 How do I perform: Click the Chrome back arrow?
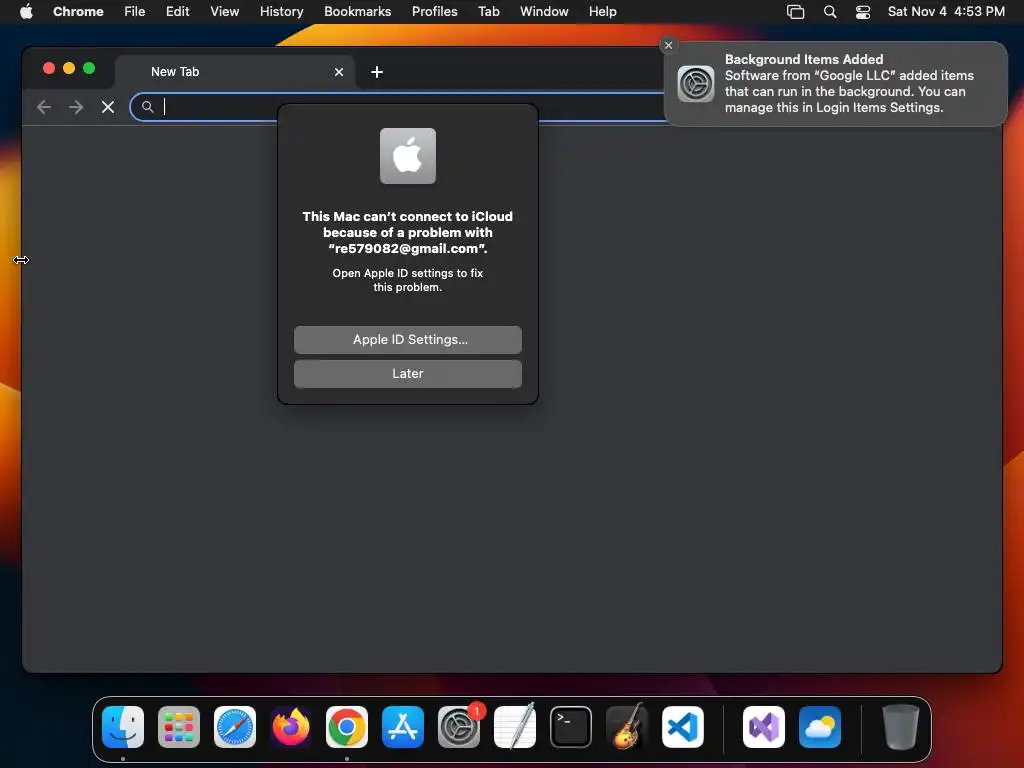coord(44,107)
